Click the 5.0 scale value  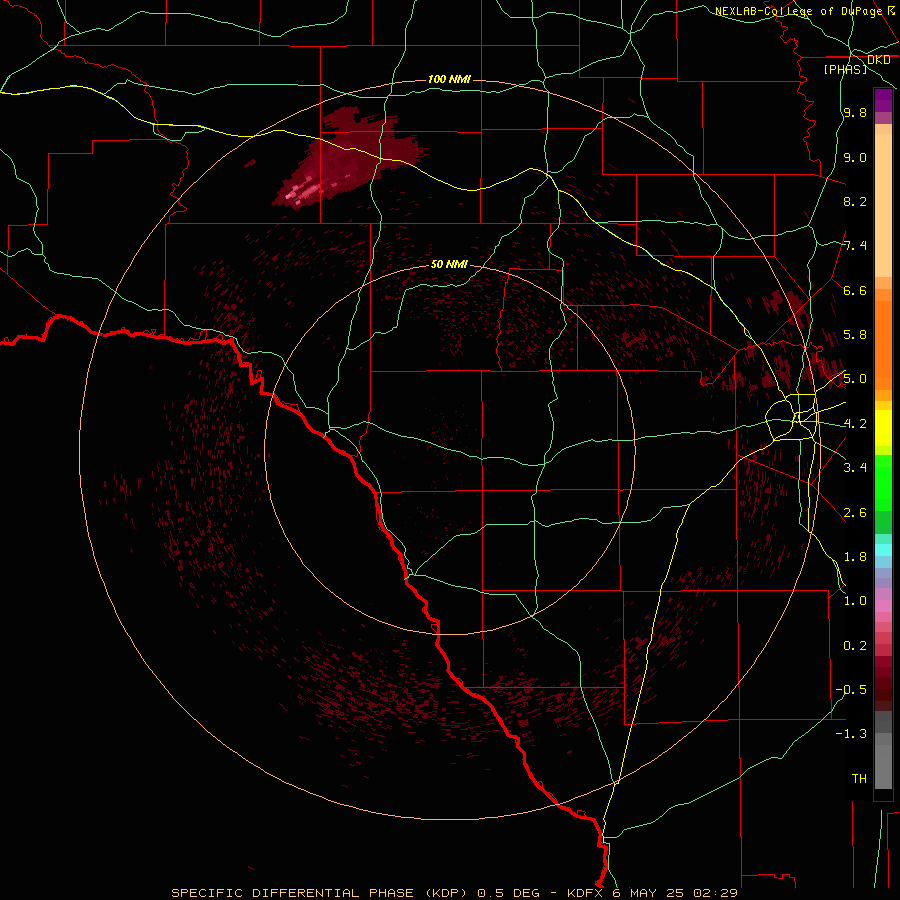(x=855, y=379)
